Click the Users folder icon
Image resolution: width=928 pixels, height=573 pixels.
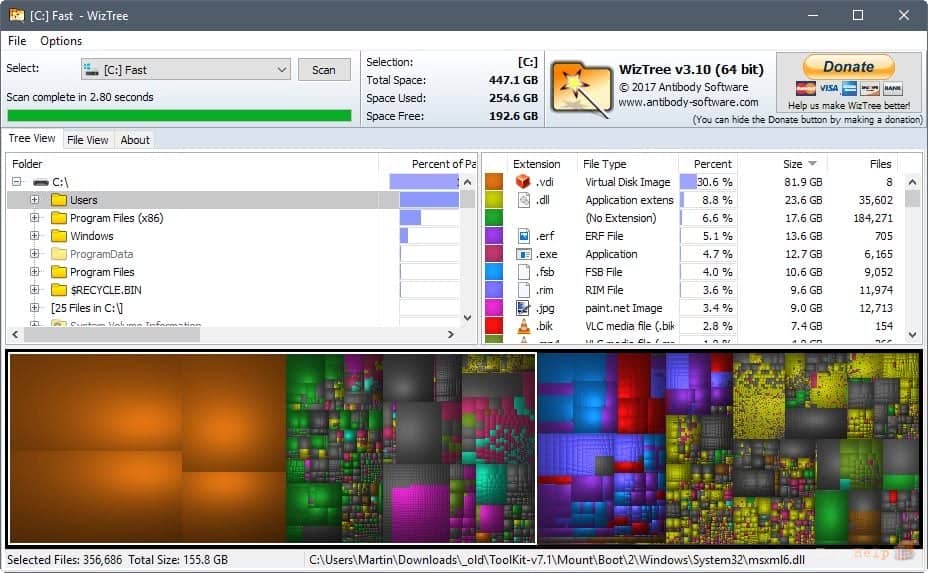point(59,200)
